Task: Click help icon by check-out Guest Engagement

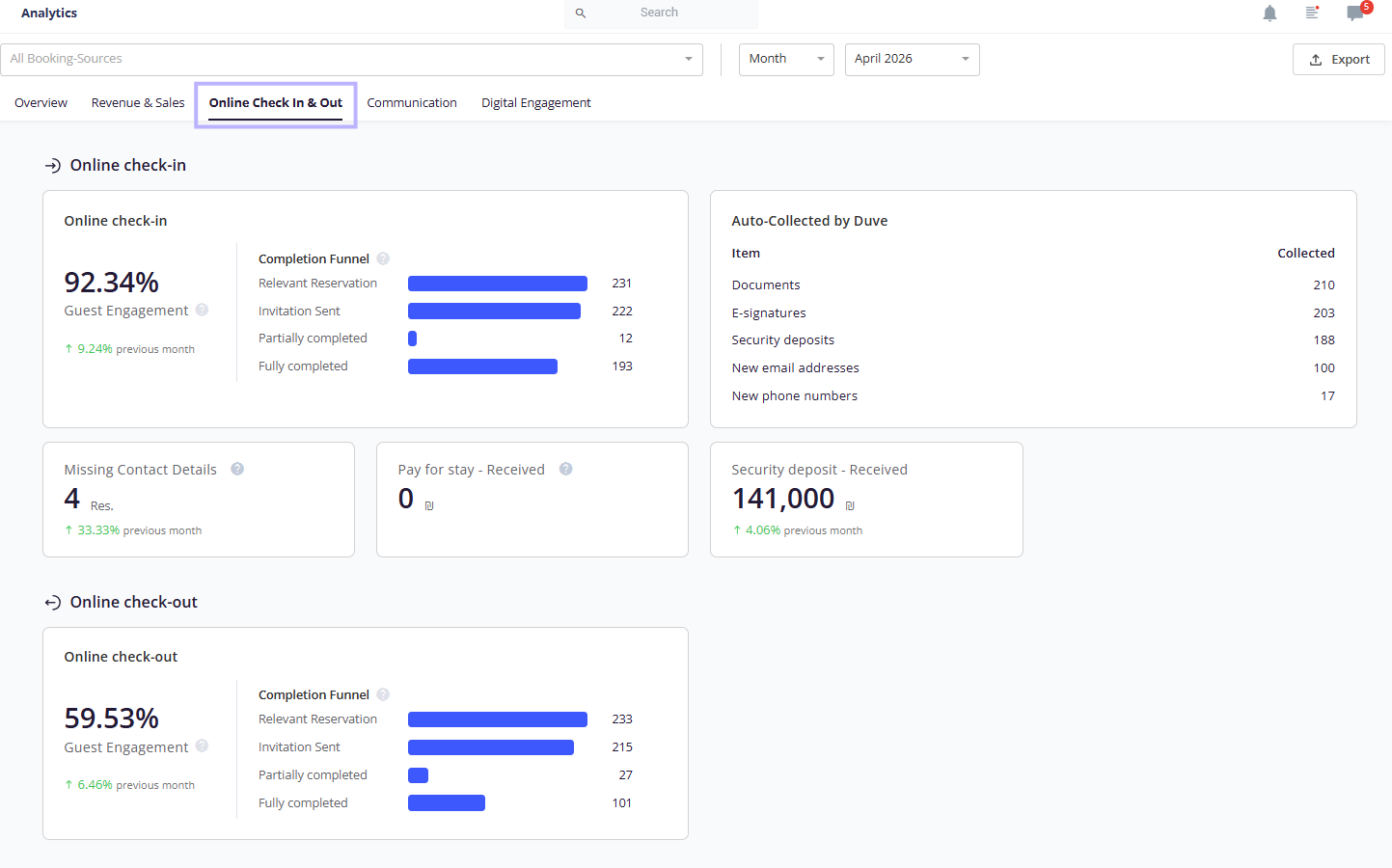Action: point(202,746)
